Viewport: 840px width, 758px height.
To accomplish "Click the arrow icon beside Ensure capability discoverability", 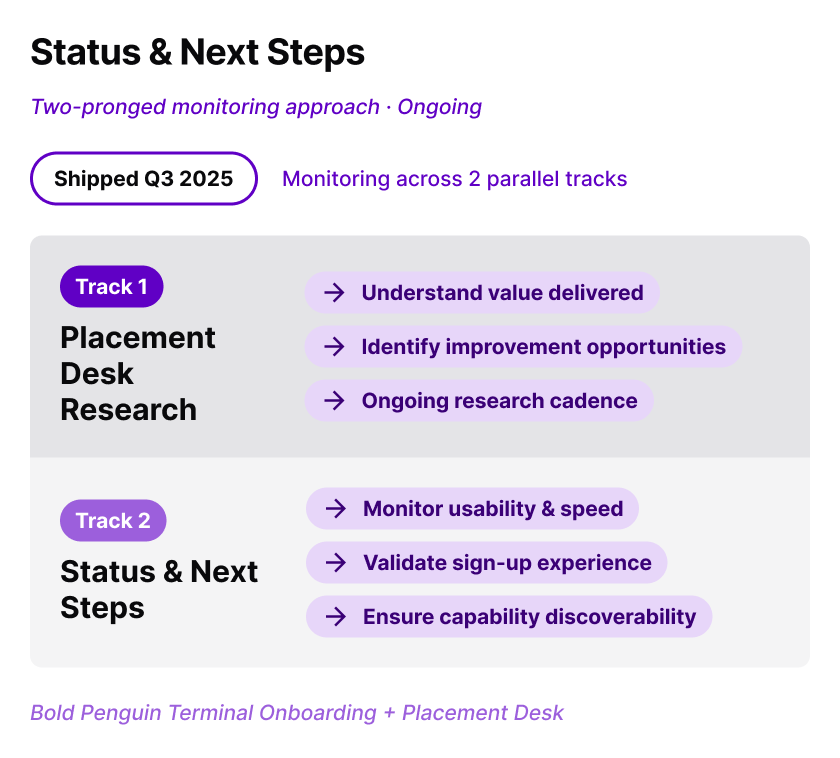I will click(336, 617).
